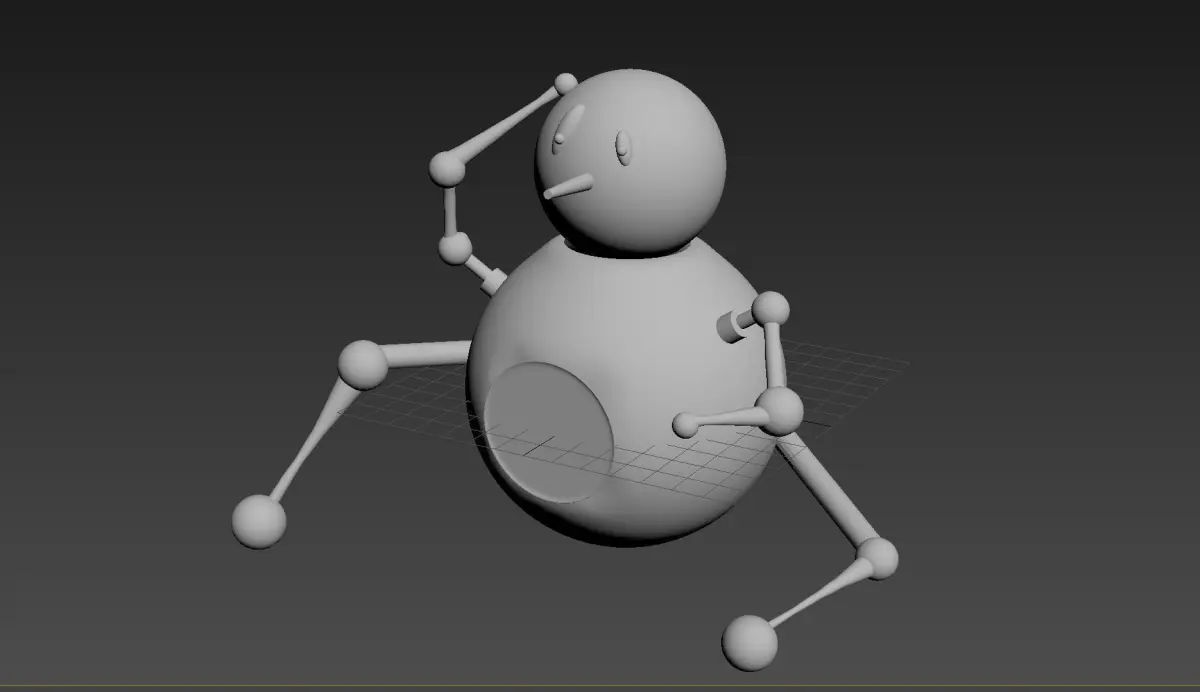Select the foot sphere on the lowered-arm side
The height and width of the screenshot is (692, 1200).
click(x=749, y=642)
